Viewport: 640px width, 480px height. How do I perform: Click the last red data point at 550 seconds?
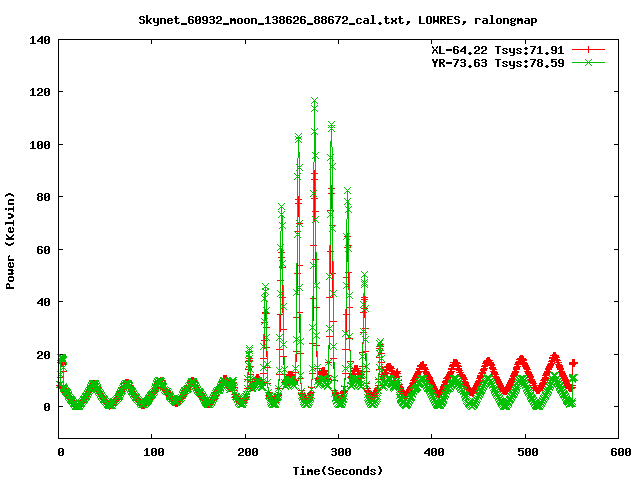point(573,363)
